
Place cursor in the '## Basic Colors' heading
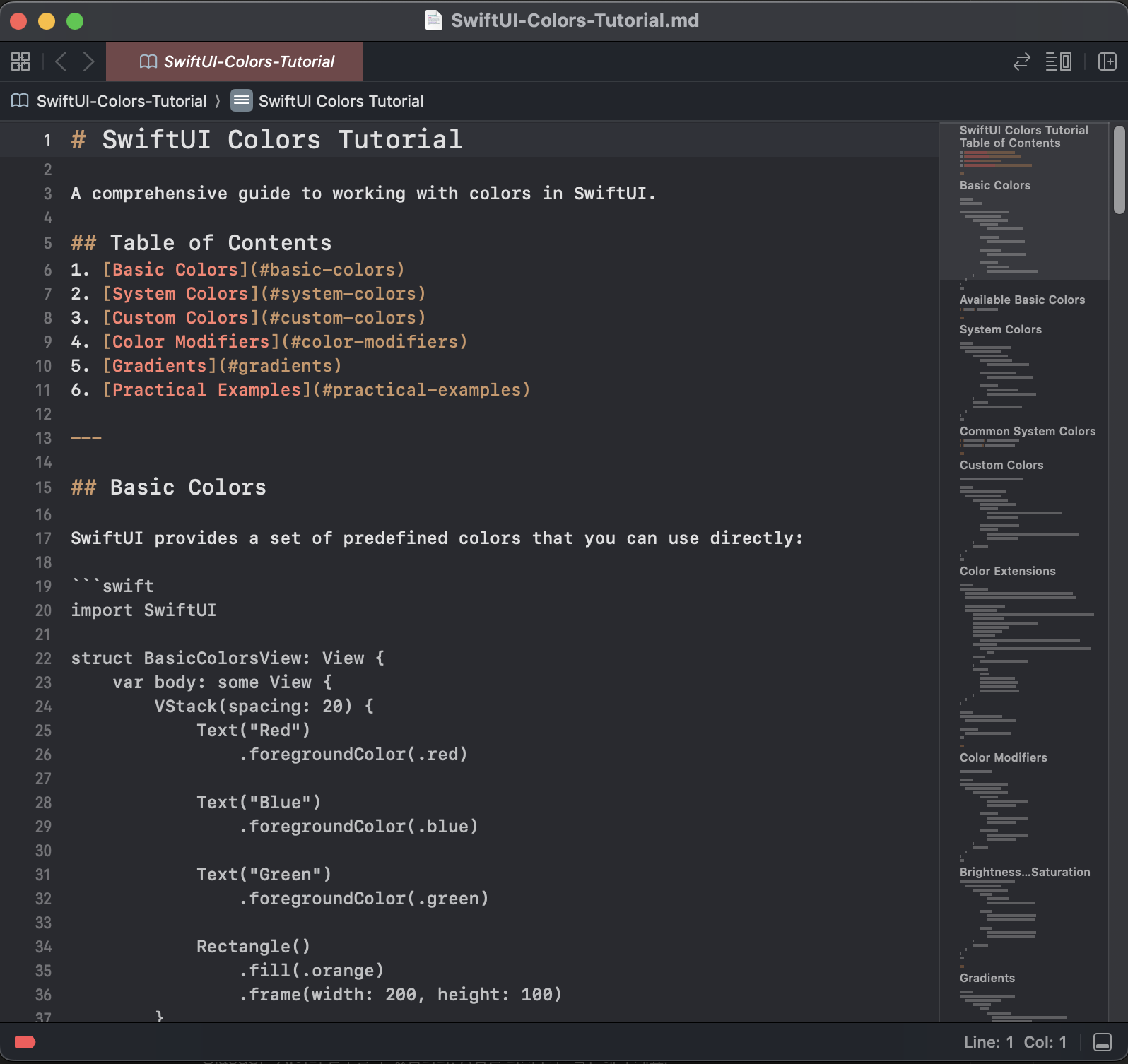click(169, 487)
